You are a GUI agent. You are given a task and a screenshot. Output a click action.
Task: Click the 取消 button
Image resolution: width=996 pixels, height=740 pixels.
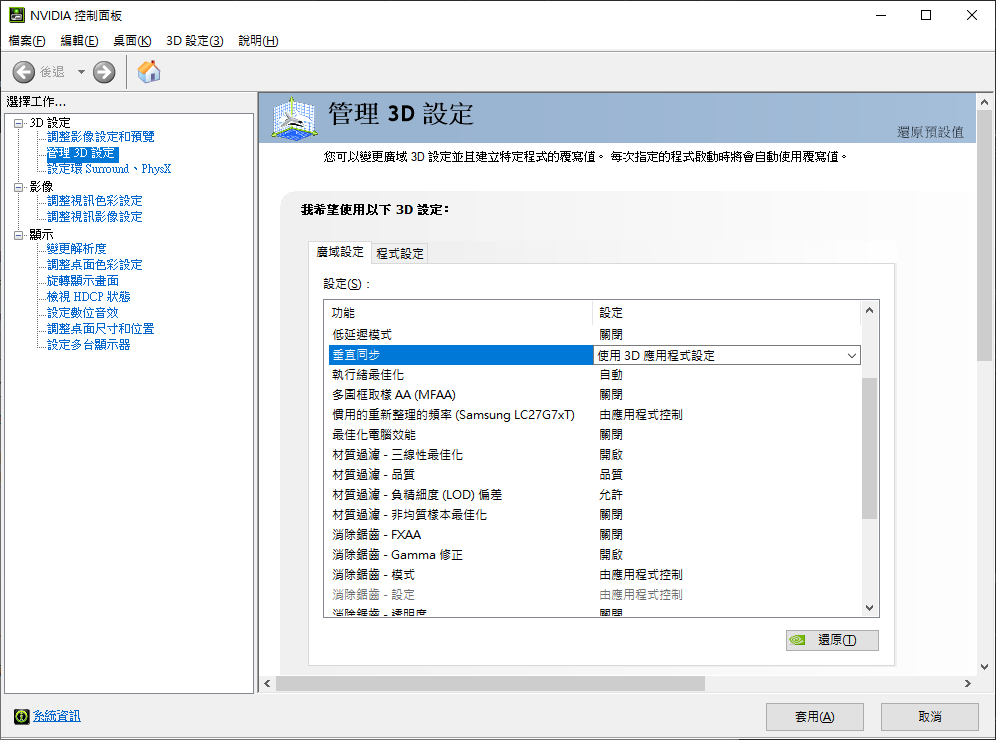tap(929, 716)
